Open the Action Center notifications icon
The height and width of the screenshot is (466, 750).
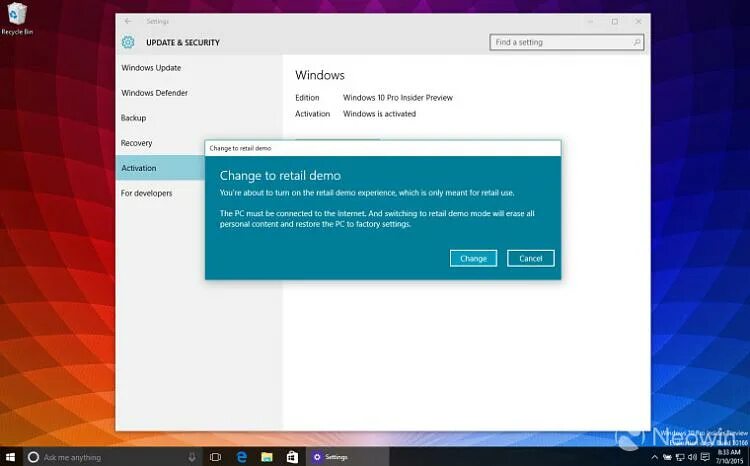click(x=705, y=457)
